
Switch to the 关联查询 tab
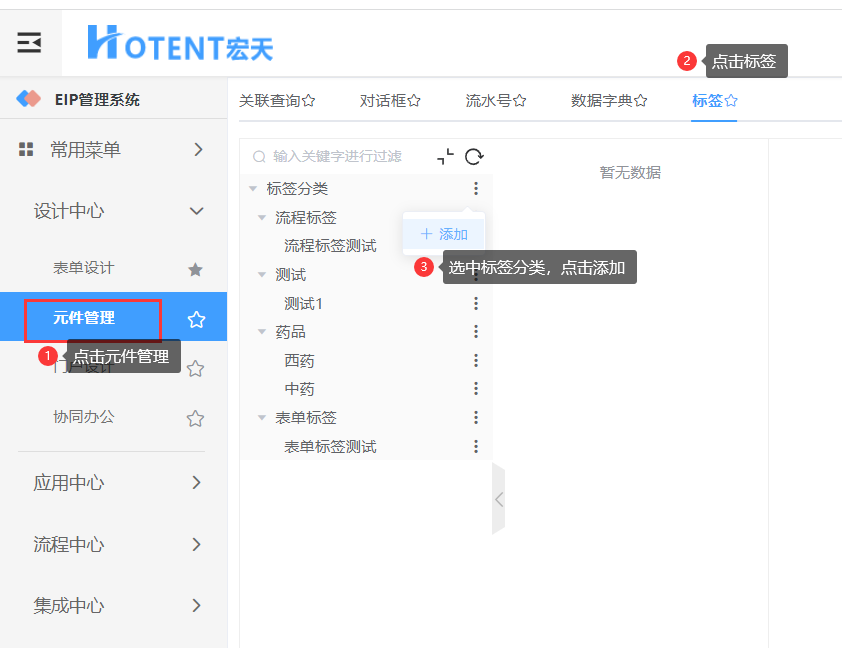pos(277,101)
